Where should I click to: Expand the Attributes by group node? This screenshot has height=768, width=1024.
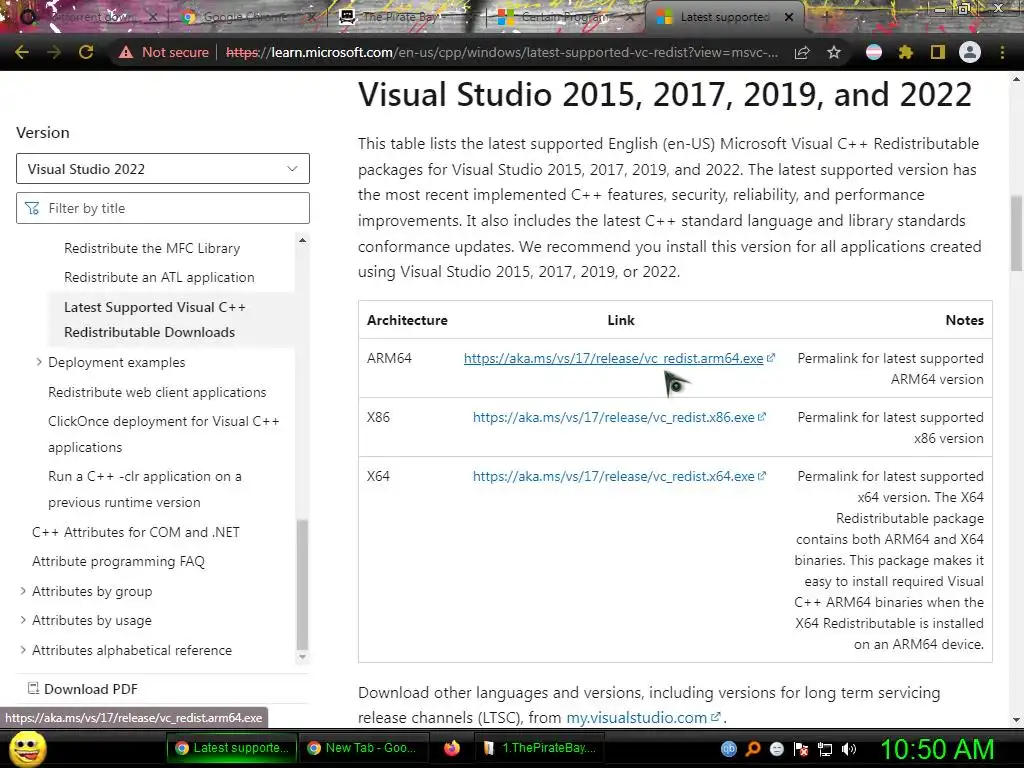23,591
